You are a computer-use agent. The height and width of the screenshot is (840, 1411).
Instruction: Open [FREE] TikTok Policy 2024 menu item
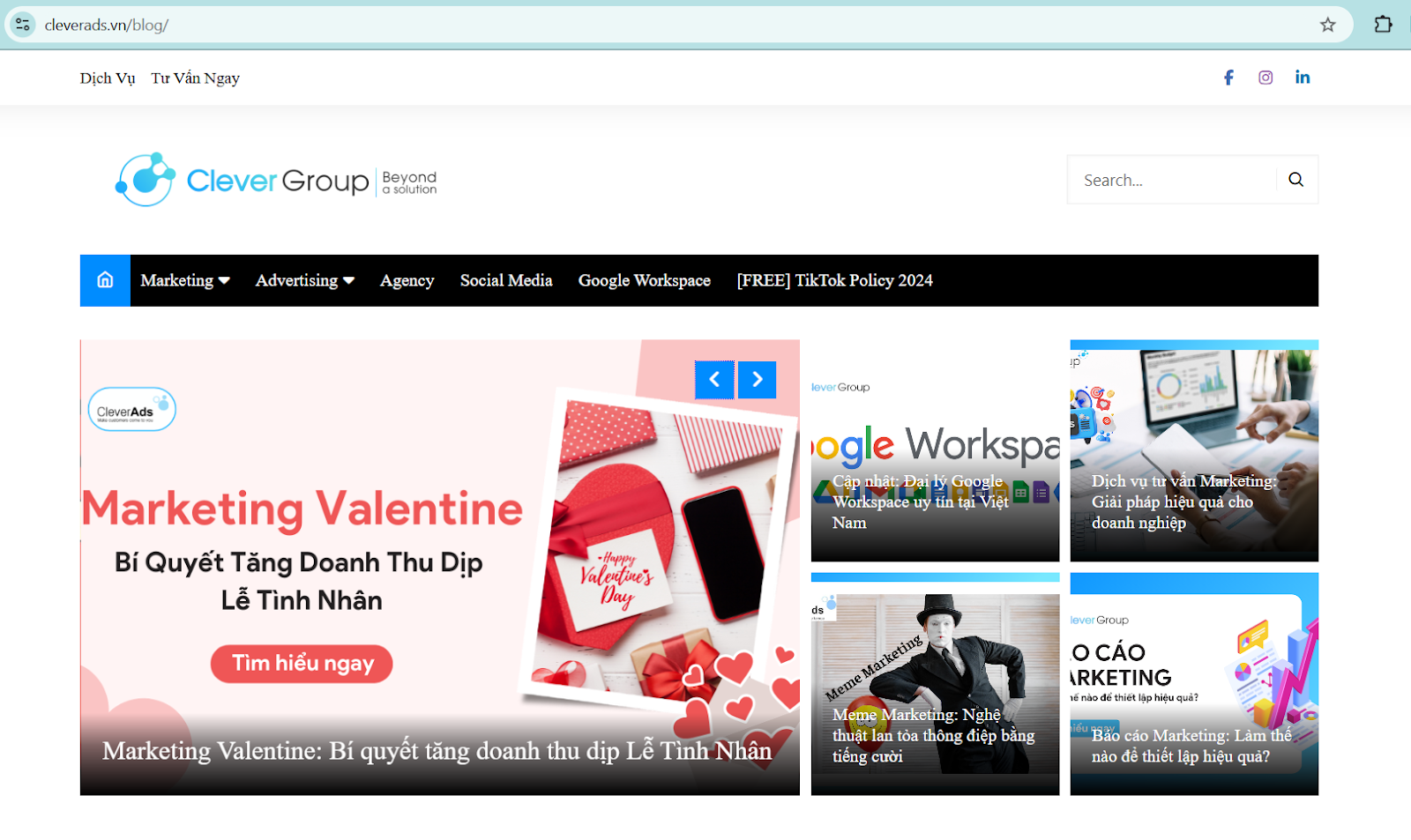click(x=835, y=280)
